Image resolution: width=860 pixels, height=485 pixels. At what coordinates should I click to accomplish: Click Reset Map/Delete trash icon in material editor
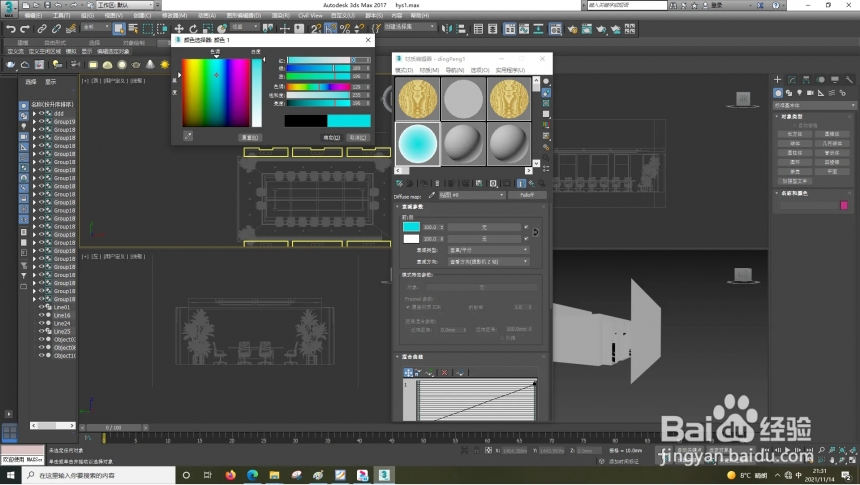click(x=437, y=183)
